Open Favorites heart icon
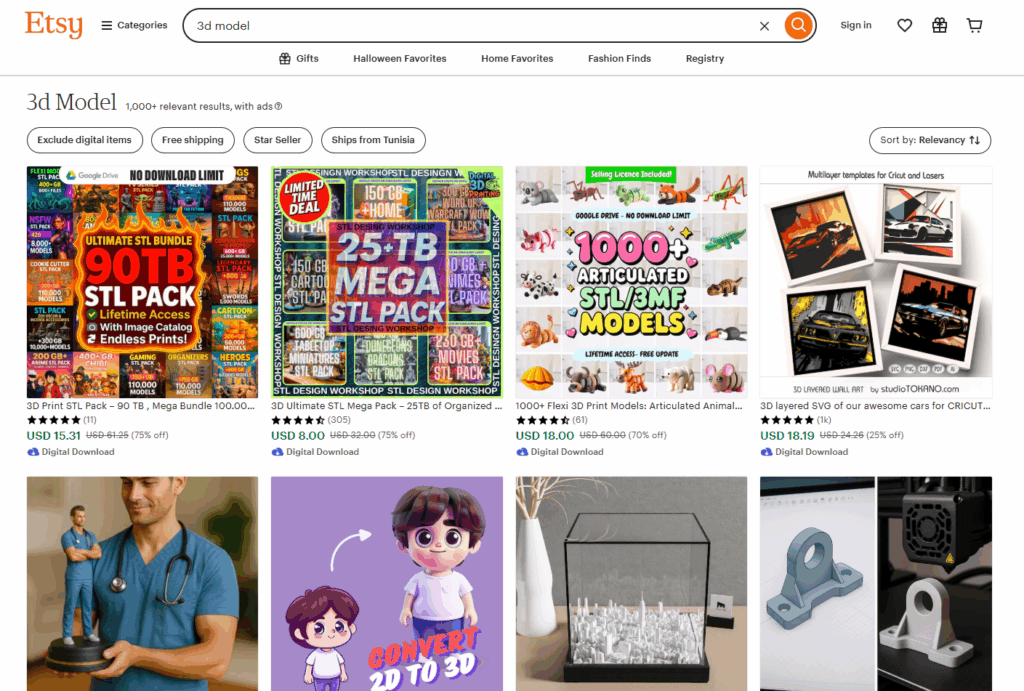Screen dimensions: 1024x691 904,25
